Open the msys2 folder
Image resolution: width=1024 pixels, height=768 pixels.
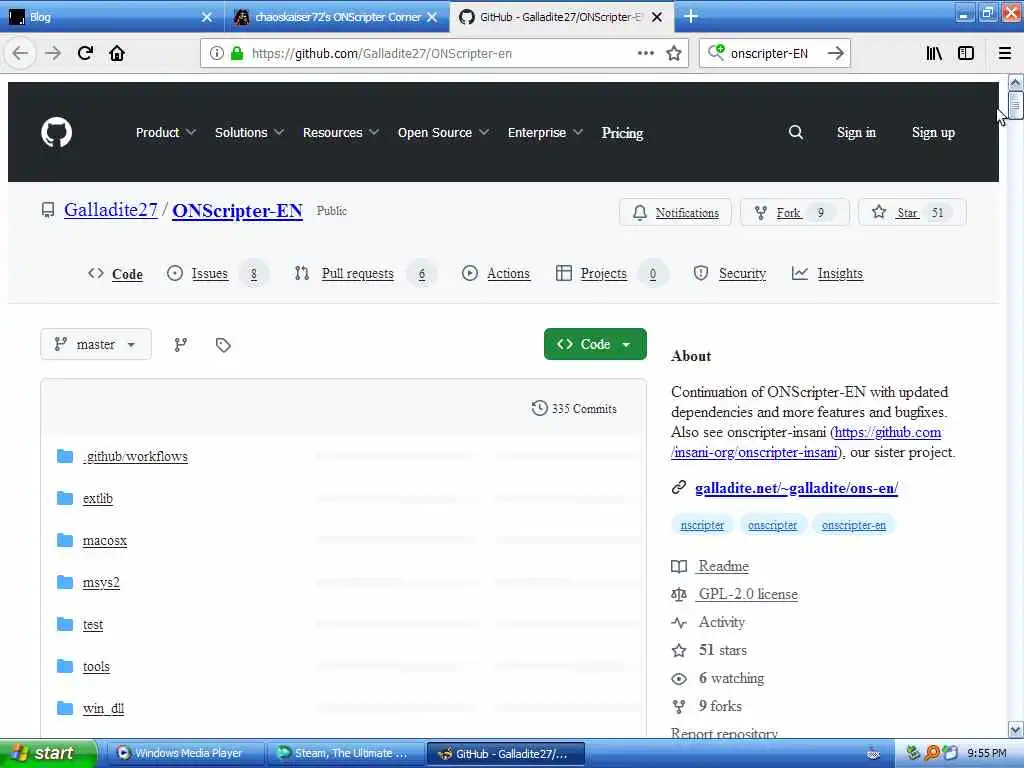pos(101,583)
